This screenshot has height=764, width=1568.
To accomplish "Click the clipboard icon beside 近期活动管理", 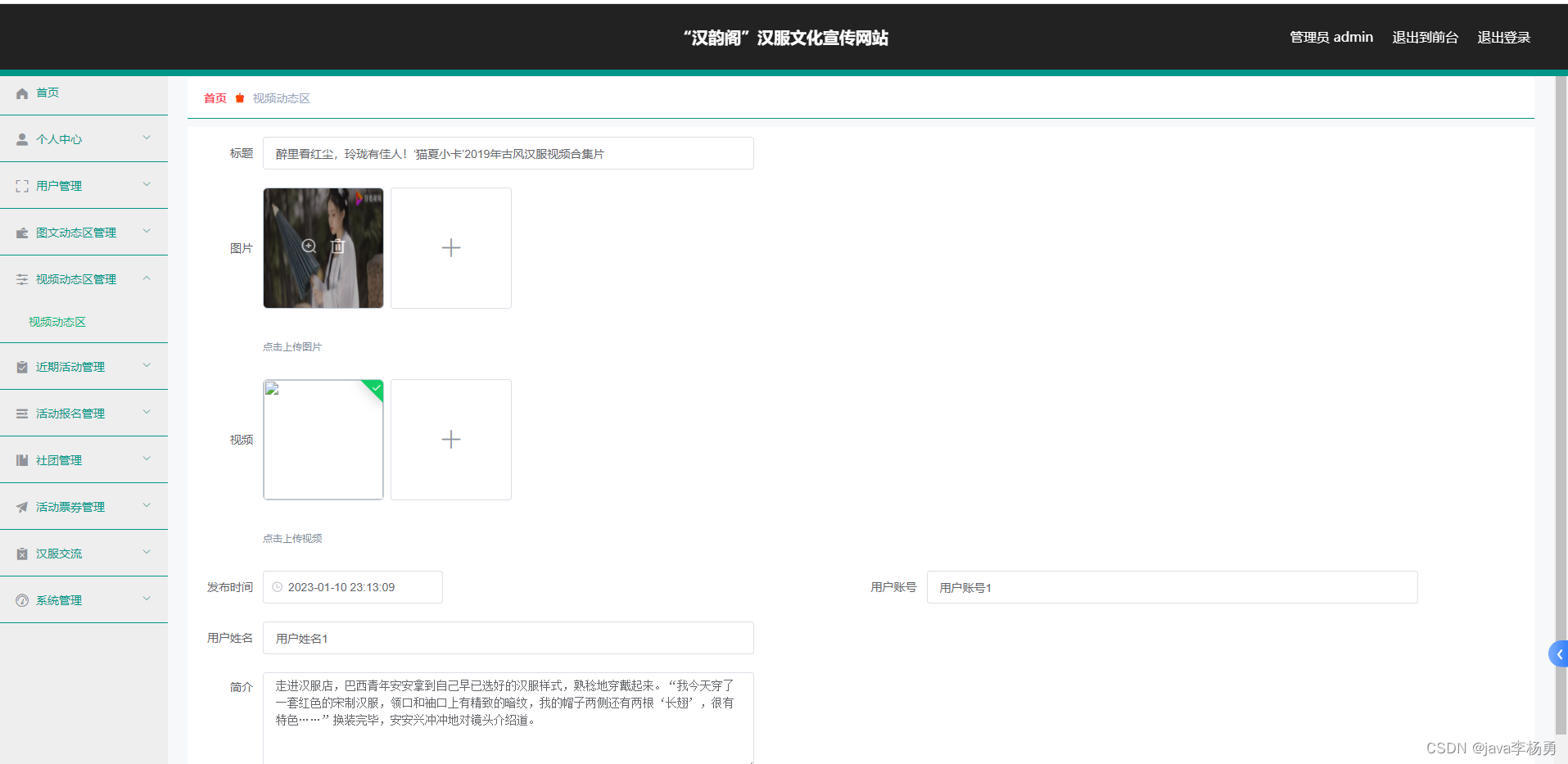I will pos(22,368).
